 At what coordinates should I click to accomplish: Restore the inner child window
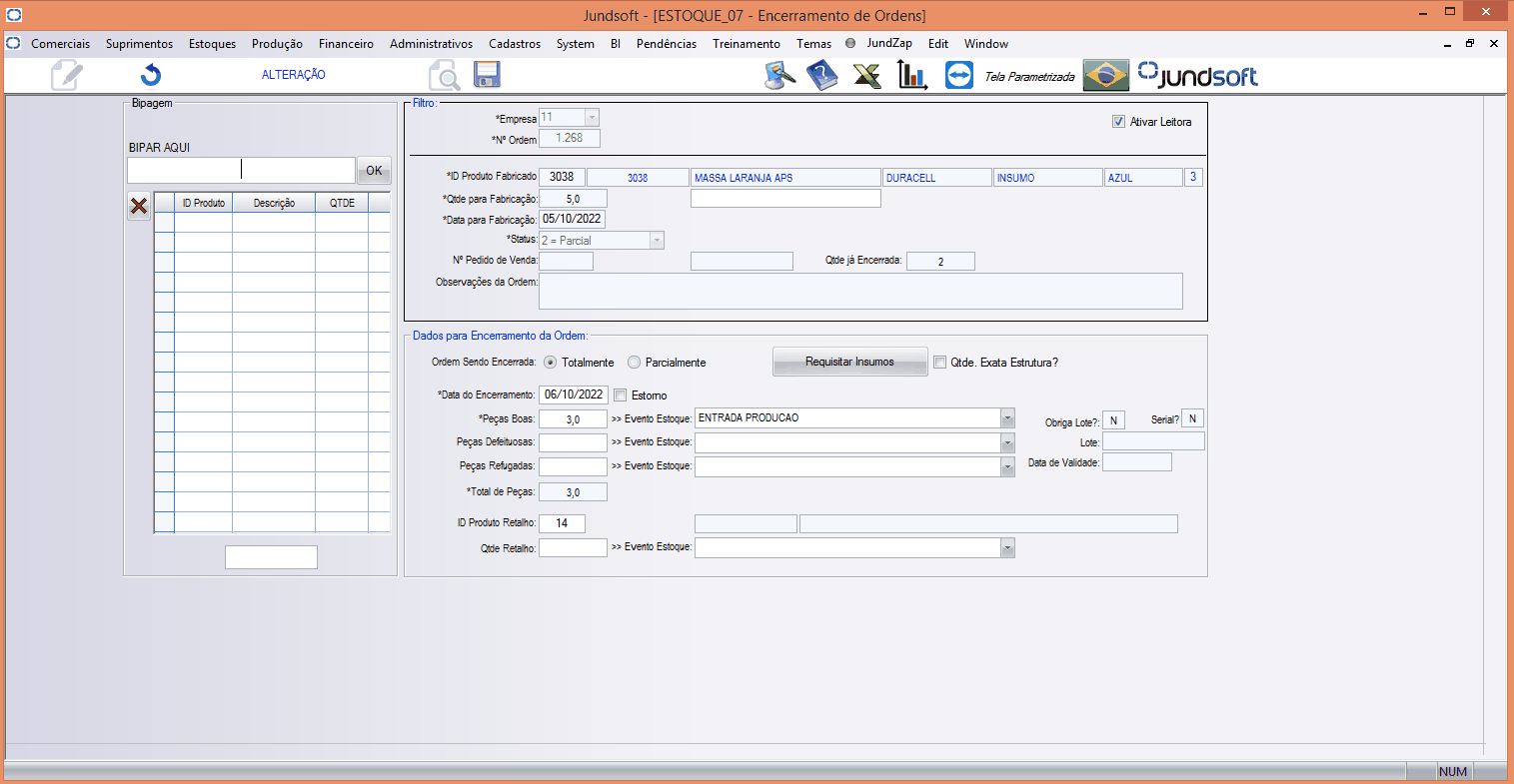(x=1470, y=43)
